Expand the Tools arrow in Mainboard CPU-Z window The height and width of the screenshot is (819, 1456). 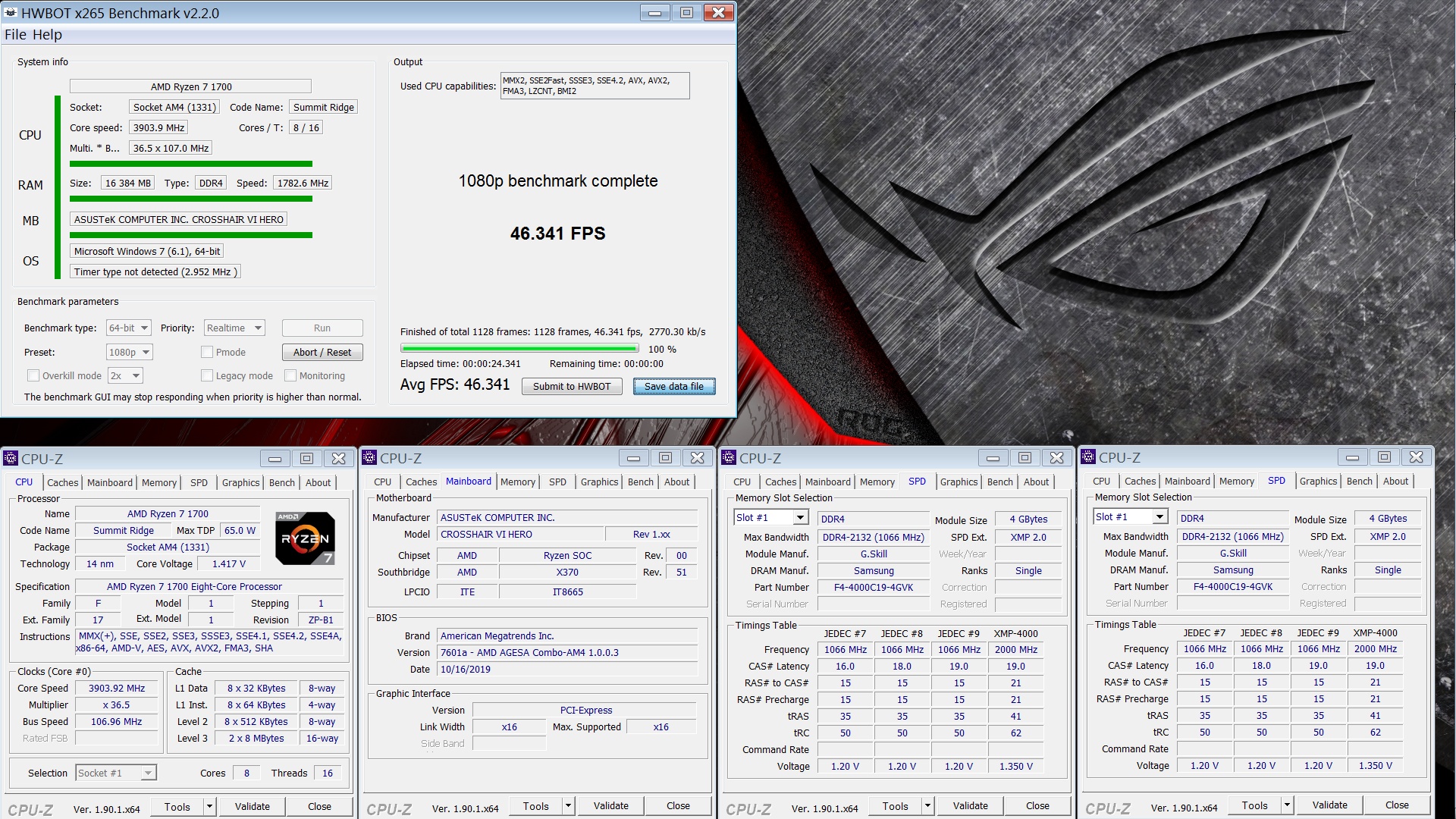pyautogui.click(x=569, y=807)
